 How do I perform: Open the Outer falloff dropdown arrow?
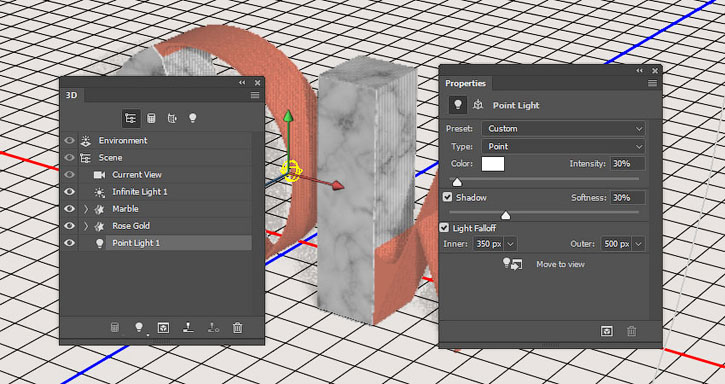(639, 244)
